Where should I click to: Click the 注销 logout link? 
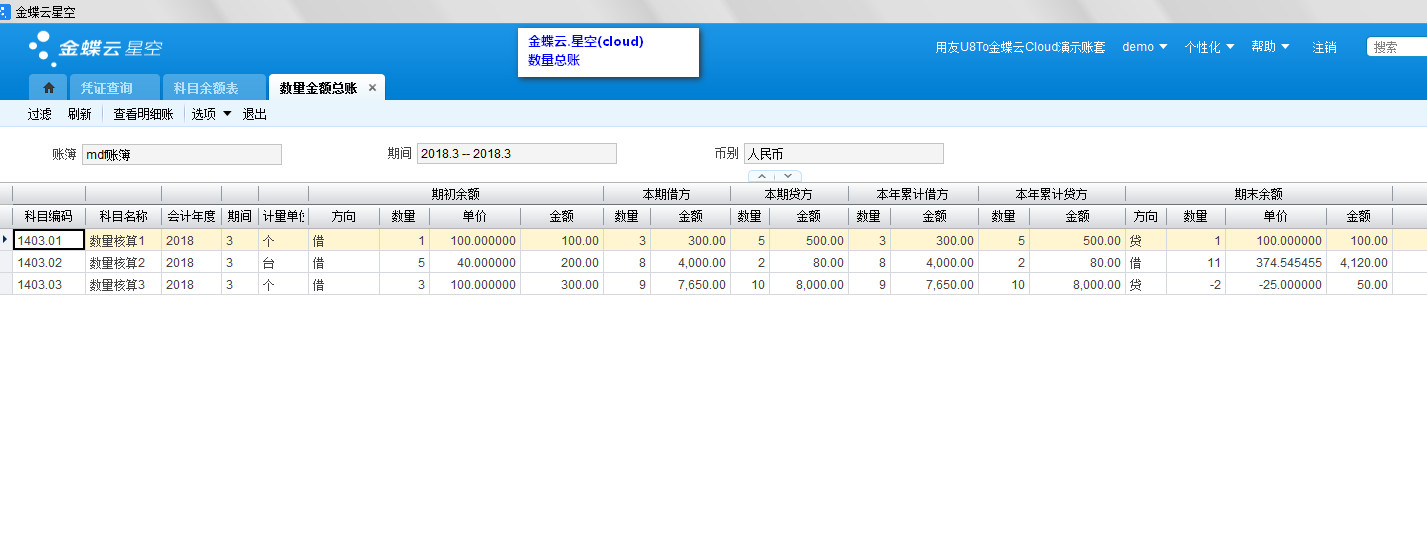coord(1324,47)
